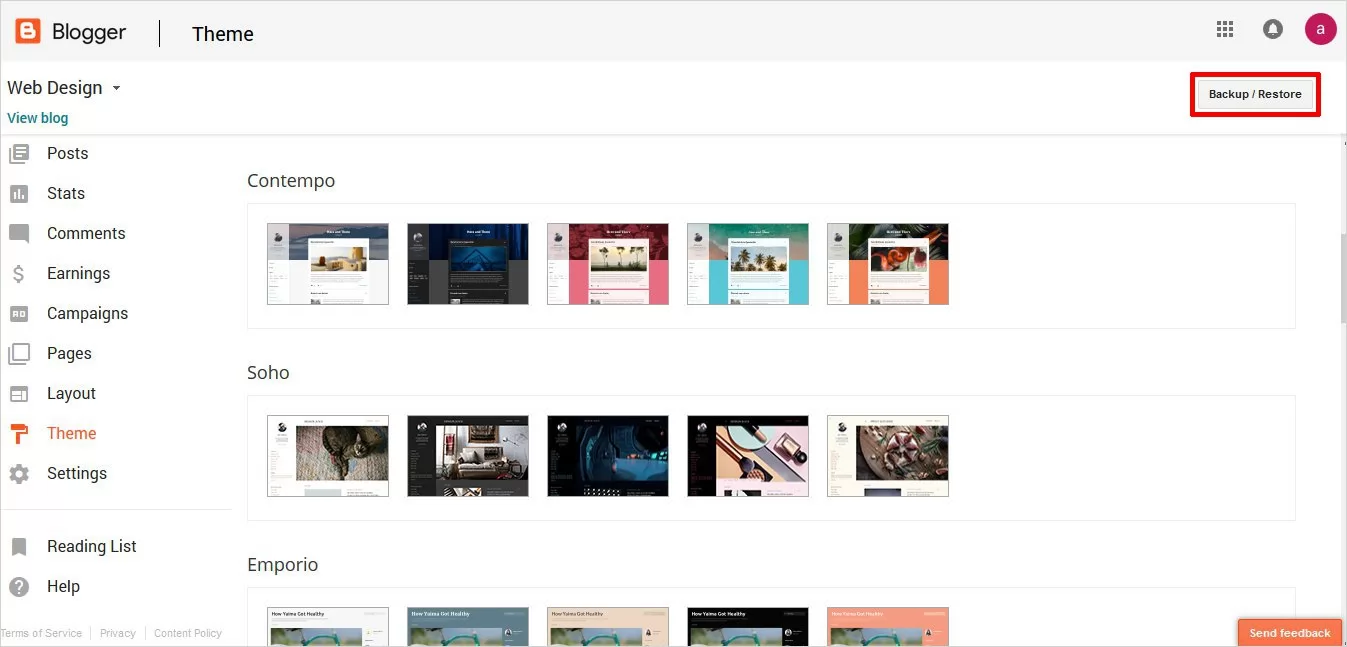Go to the Layout page
This screenshot has width=1347, height=647.
pyautogui.click(x=71, y=394)
